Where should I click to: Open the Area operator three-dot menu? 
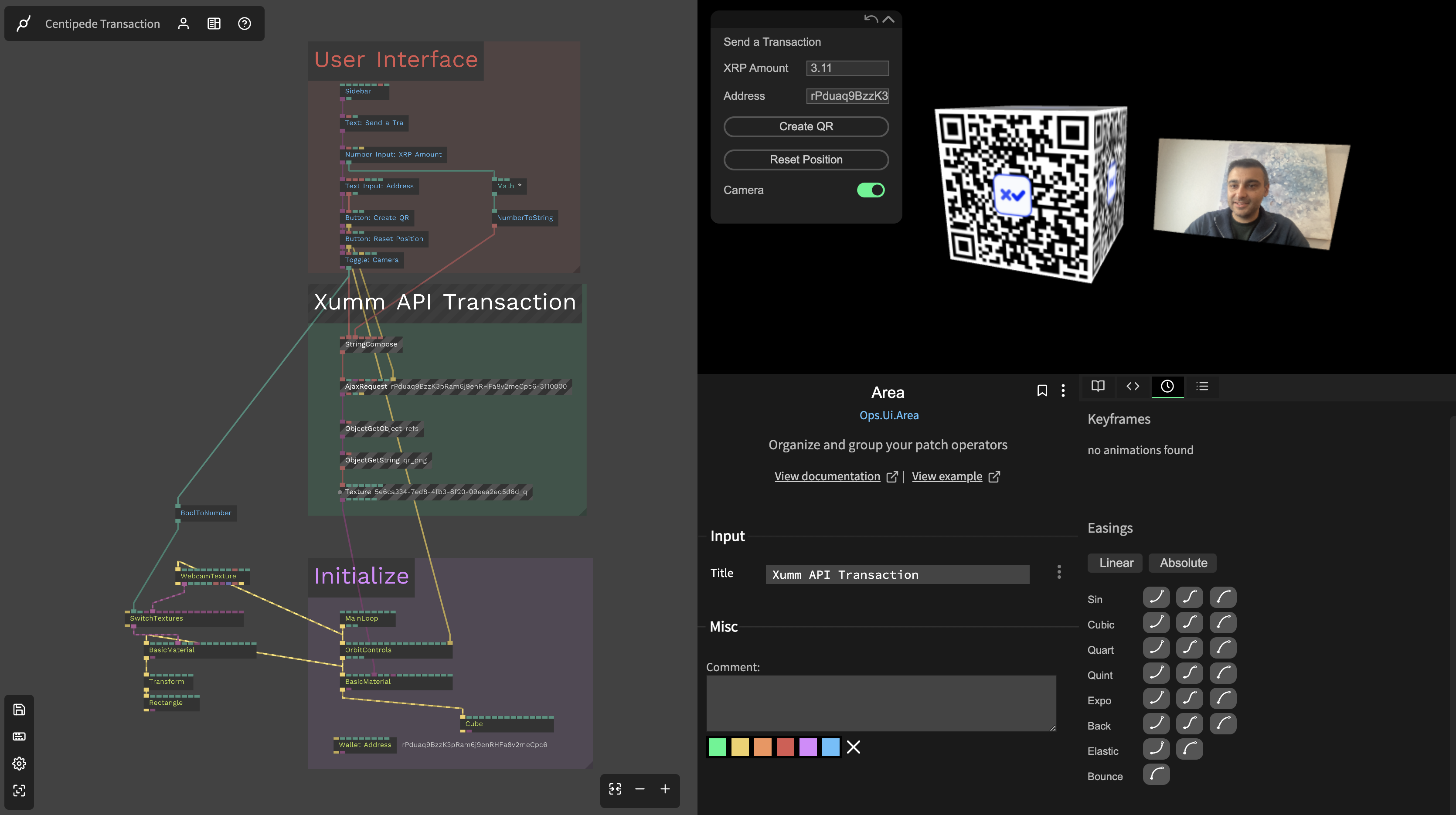[1063, 391]
